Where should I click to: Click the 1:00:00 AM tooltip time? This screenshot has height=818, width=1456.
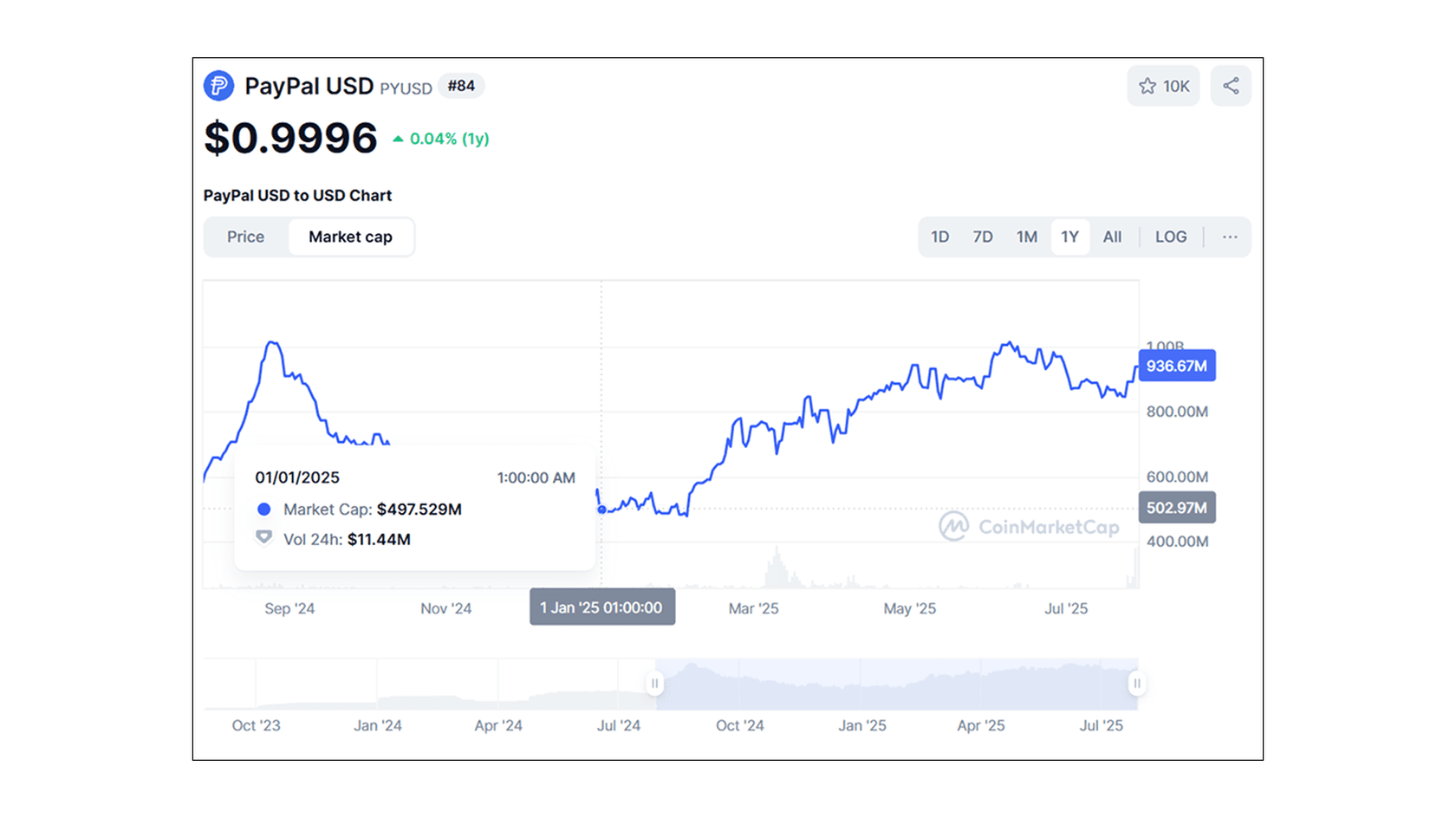(536, 477)
